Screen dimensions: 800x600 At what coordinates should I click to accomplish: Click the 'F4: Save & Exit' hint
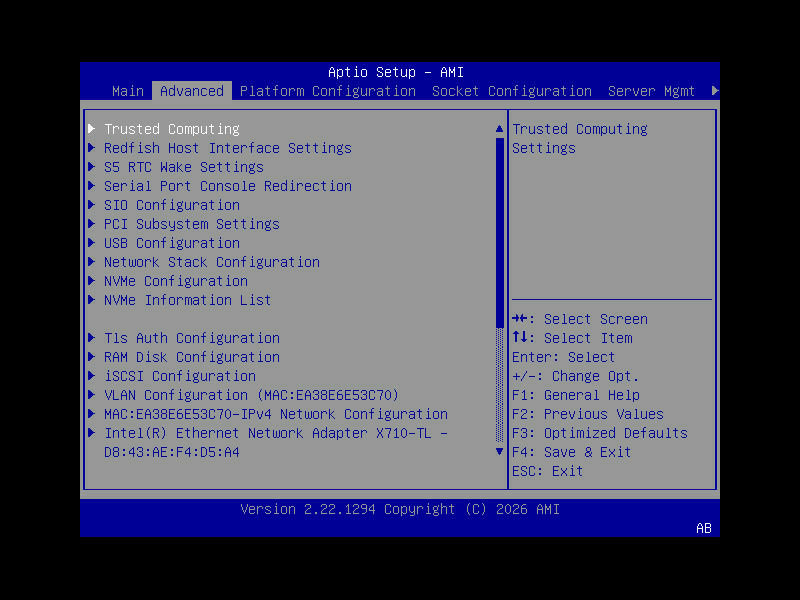571,452
